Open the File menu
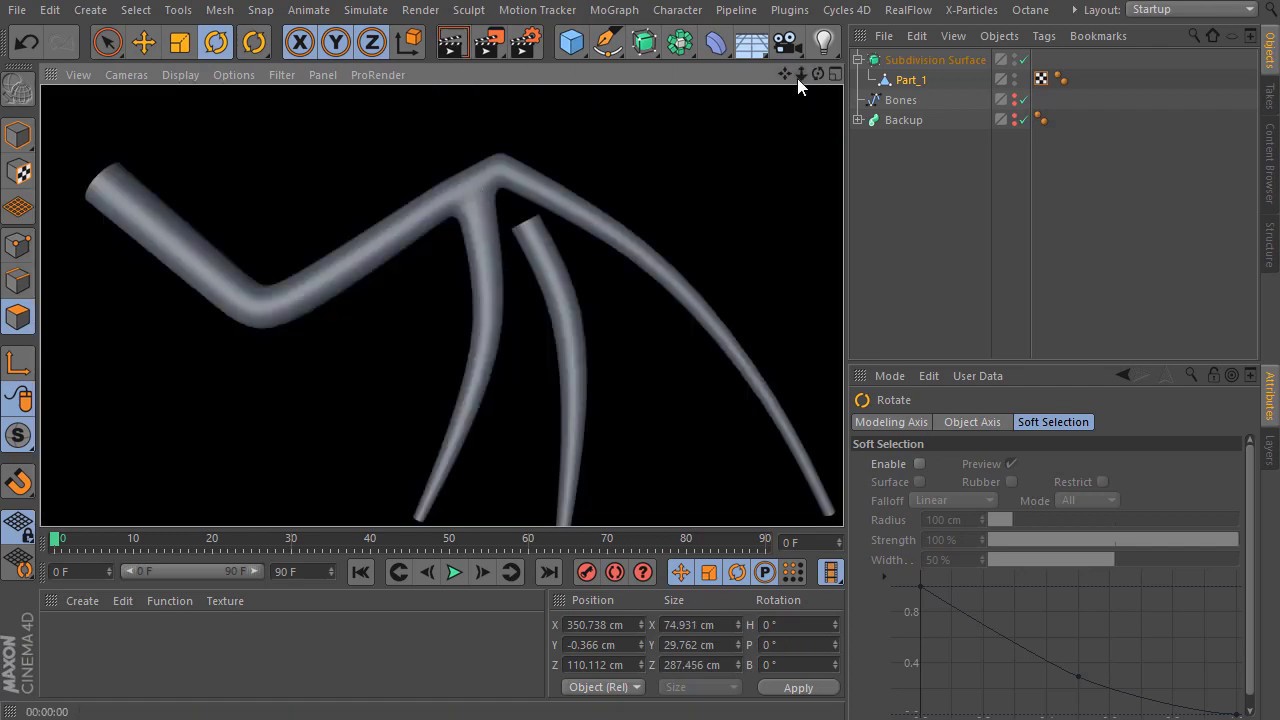 (x=17, y=10)
